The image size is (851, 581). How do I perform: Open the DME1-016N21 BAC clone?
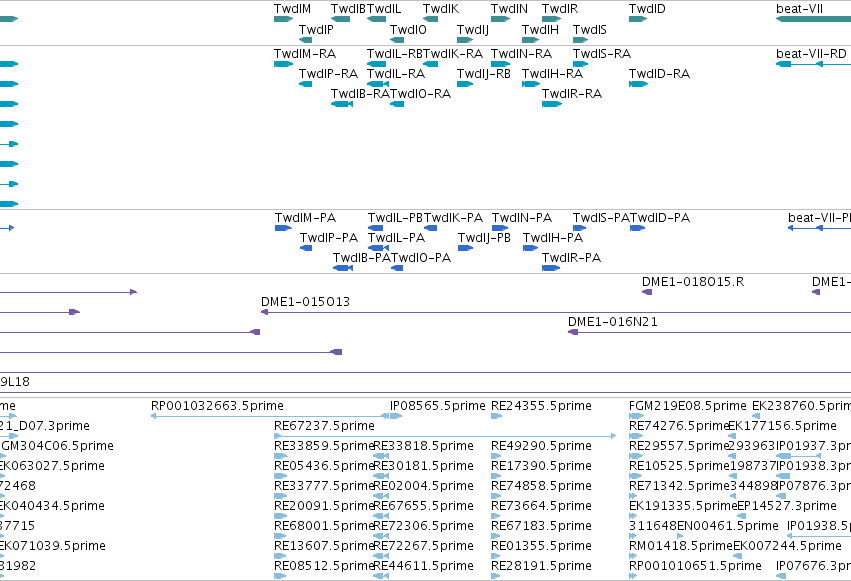(709, 332)
